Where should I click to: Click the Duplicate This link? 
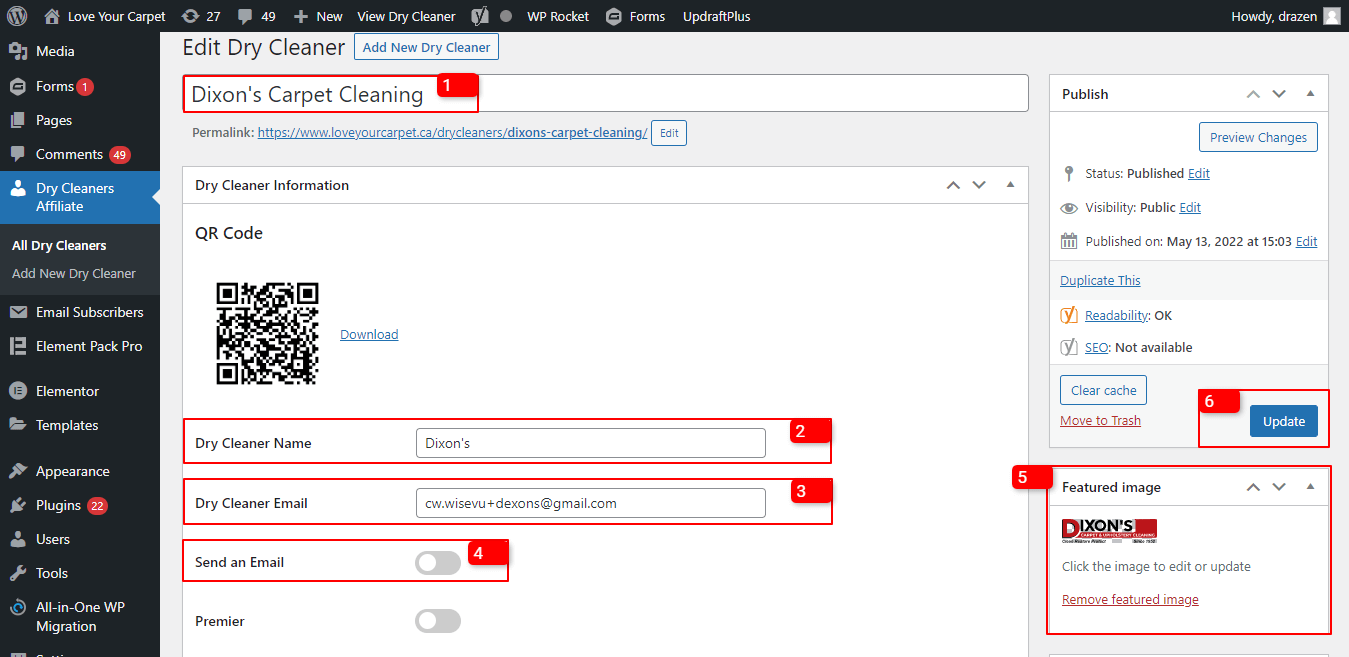tap(1100, 280)
